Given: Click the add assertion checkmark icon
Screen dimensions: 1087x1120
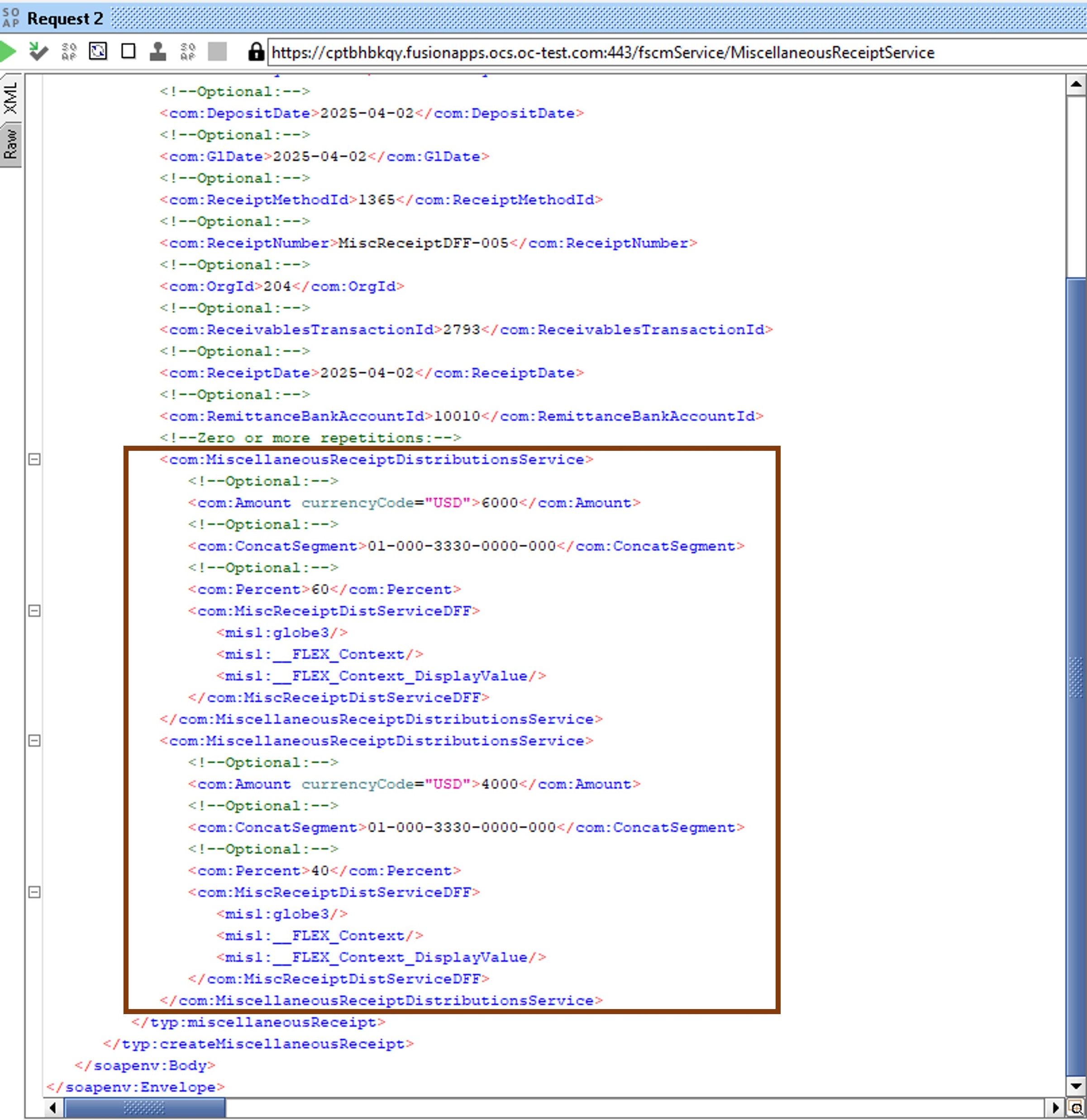Looking at the screenshot, I should 38,52.
